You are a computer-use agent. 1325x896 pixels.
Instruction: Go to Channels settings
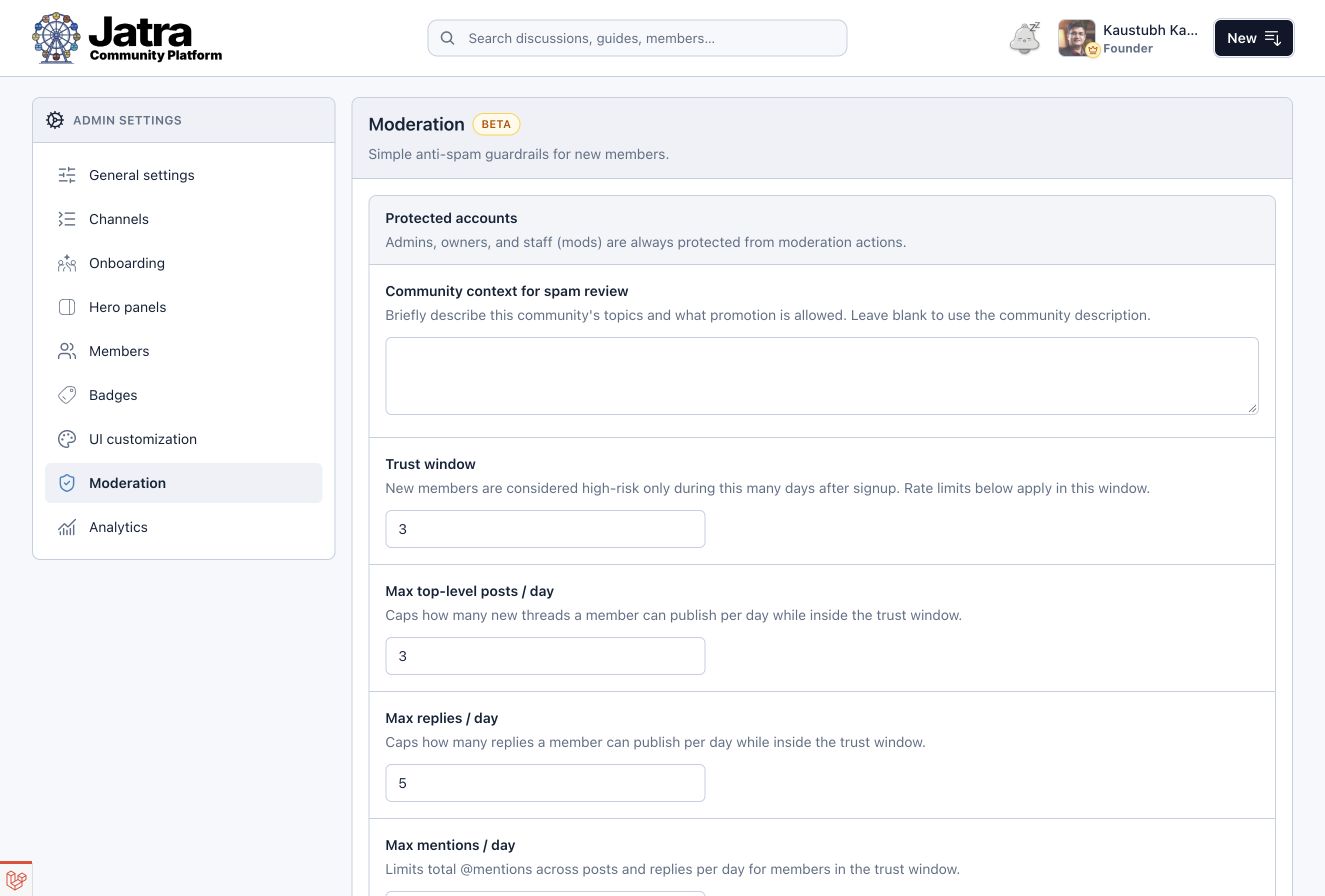tap(184, 219)
